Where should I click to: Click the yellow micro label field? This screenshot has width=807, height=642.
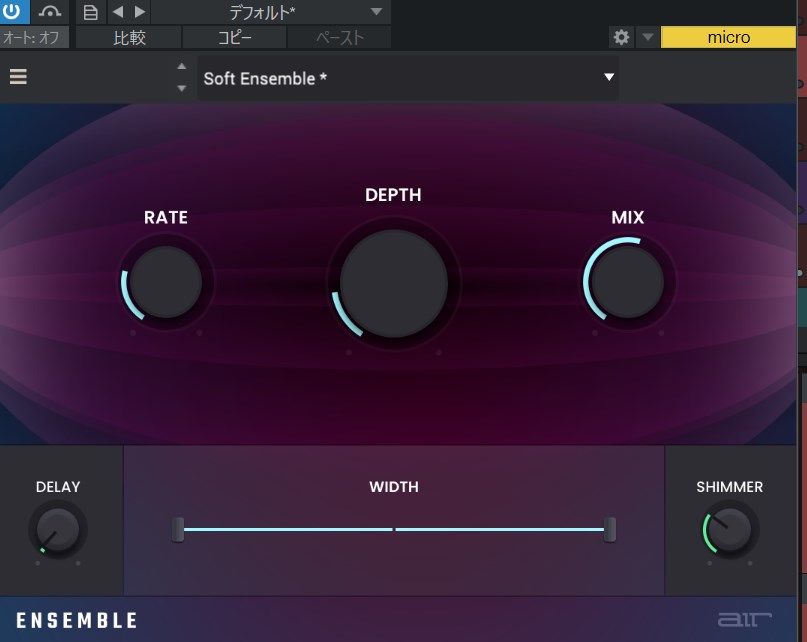coord(727,37)
